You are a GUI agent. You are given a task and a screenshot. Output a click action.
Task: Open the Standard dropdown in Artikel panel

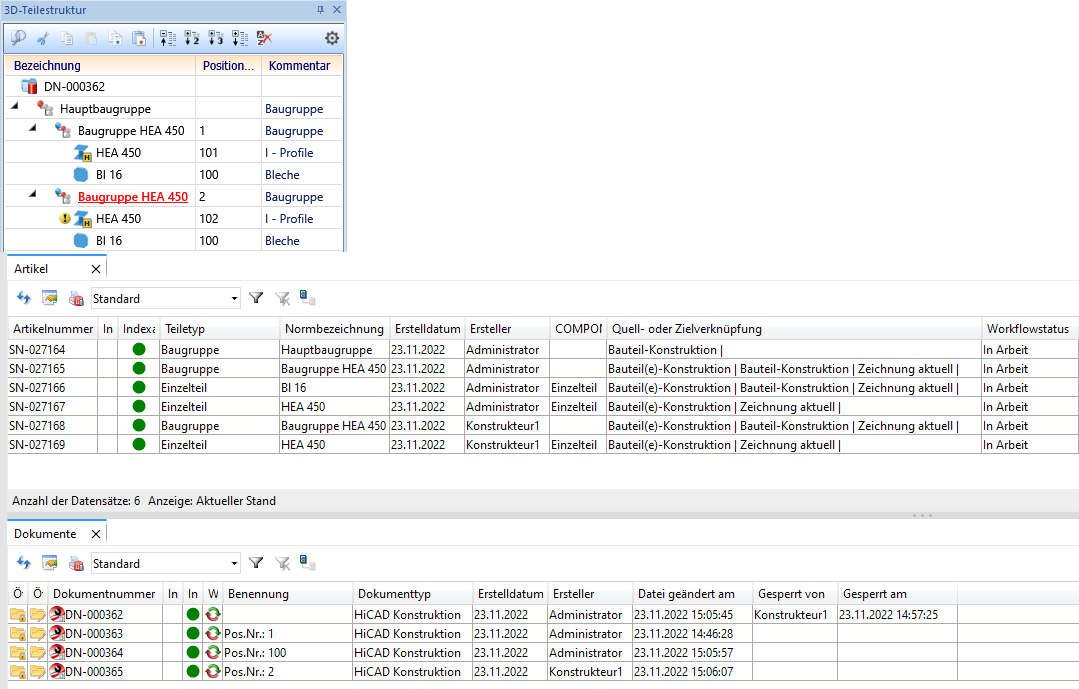click(234, 298)
